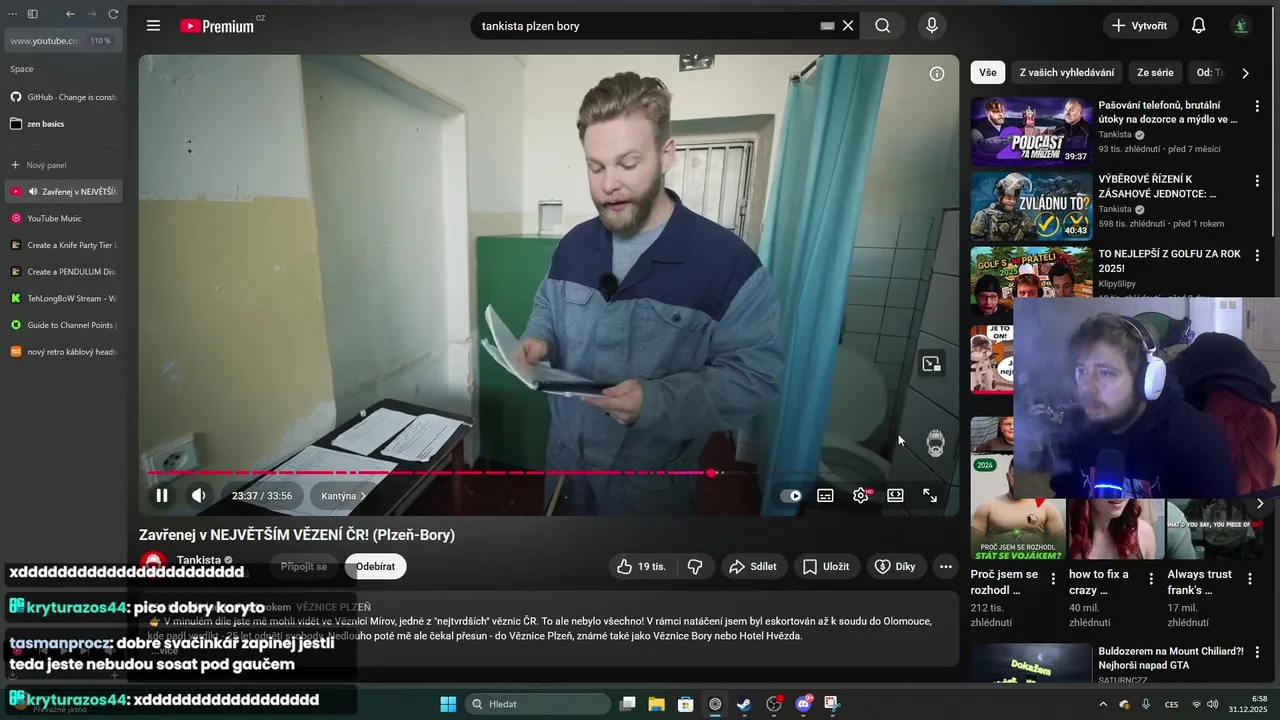Screen dimensions: 1280x720
Task: Enter full screen mode
Action: click(x=930, y=495)
